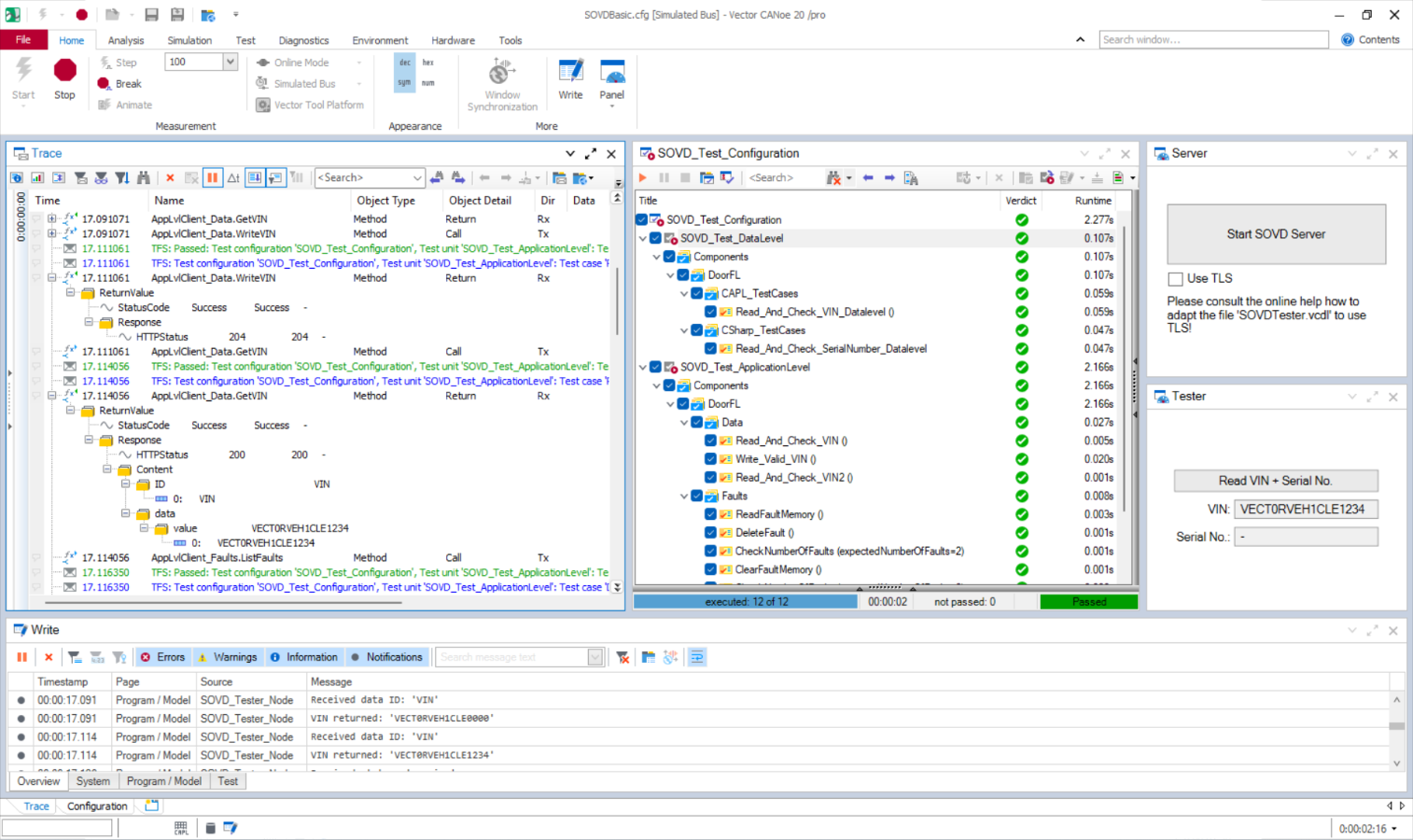
Task: Open the Write window from the ribbon
Action: (570, 78)
